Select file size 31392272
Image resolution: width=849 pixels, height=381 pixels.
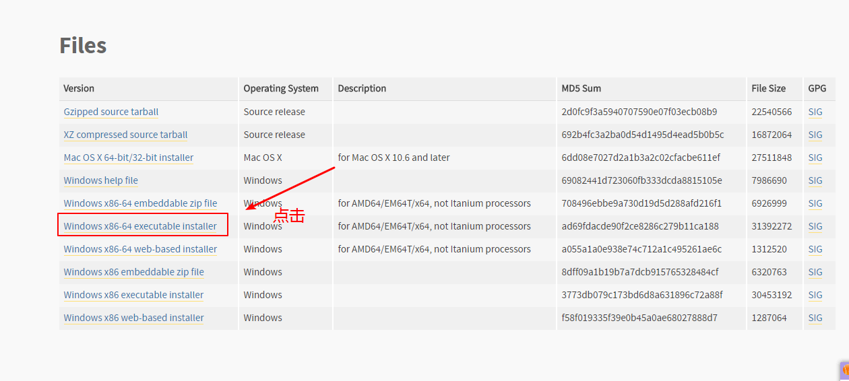click(x=772, y=226)
